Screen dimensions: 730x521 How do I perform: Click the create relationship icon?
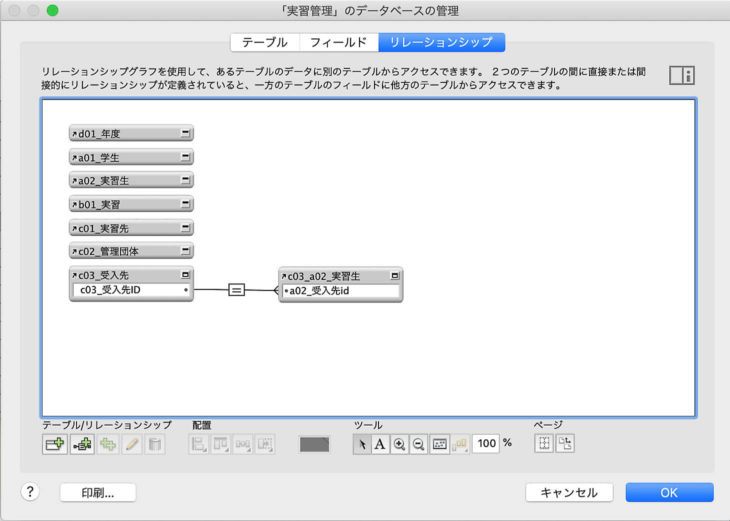point(82,444)
